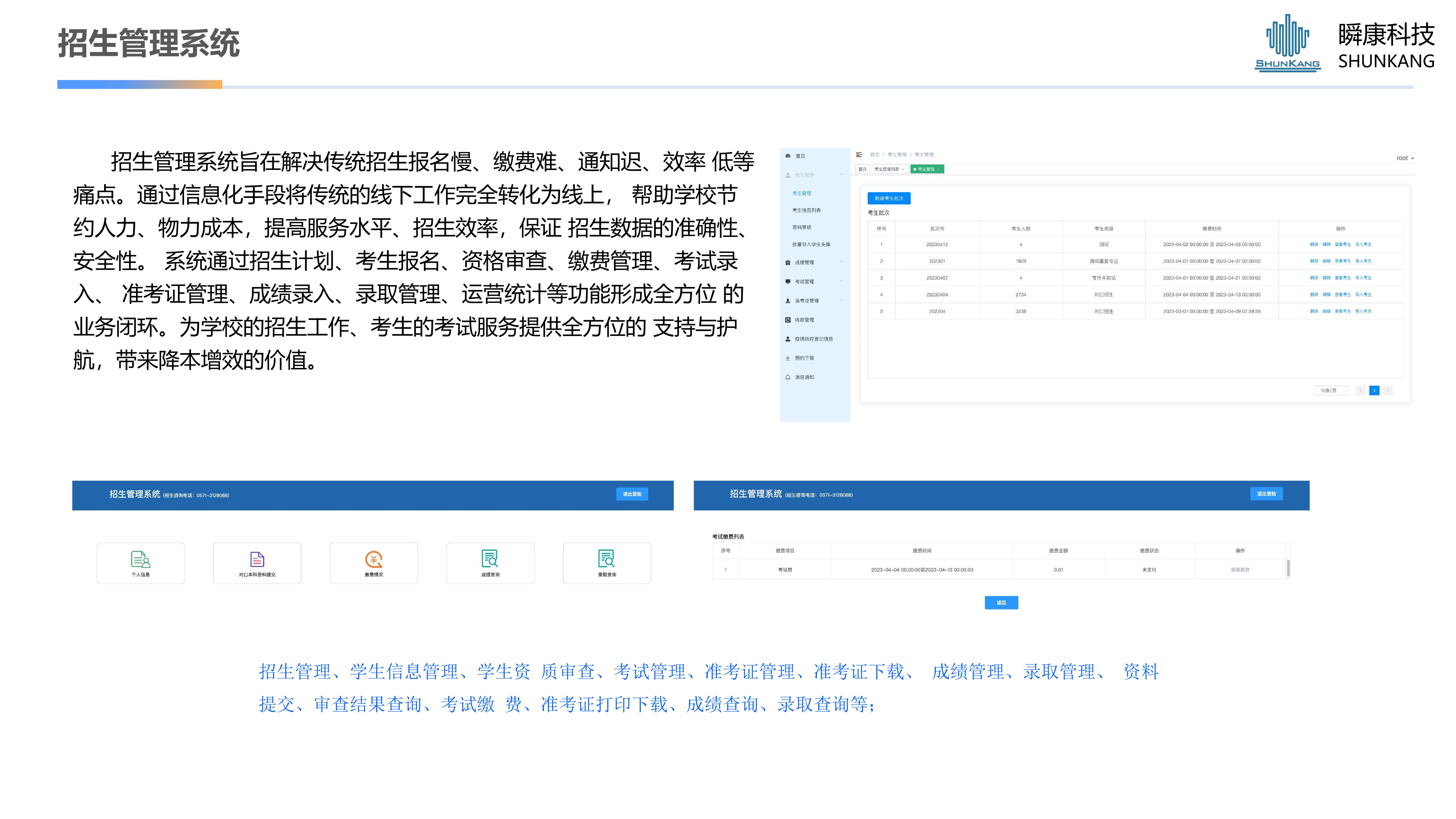This screenshot has height=819, width=1456.
Task: Click 退出登陆 in the left system banner
Action: (x=632, y=494)
